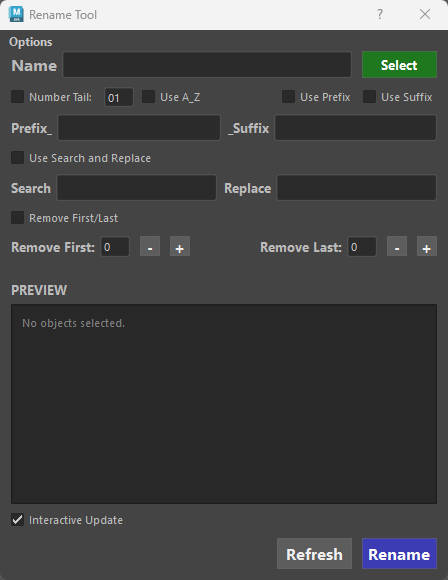Screen dimensions: 448x580
Task: Decrease Remove First with minus button
Action: [150, 247]
